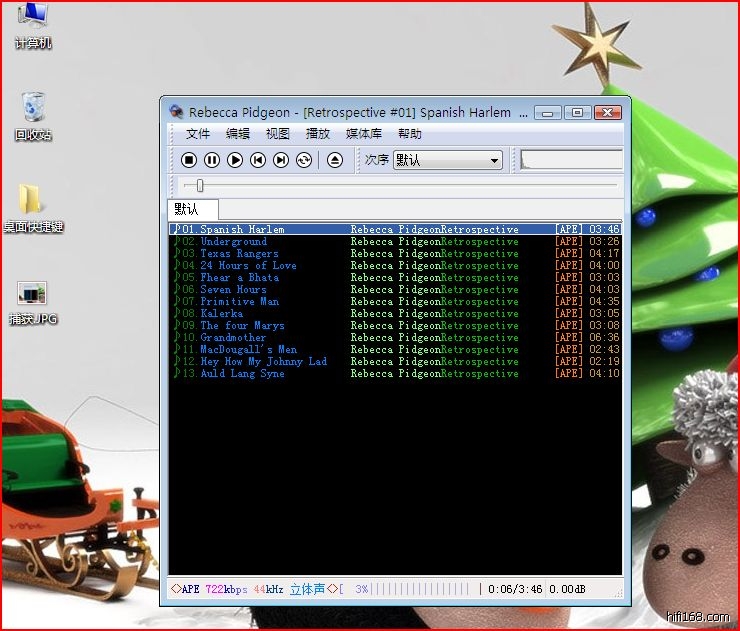Select track 13 Auld Lang Syne
Image resolution: width=740 pixels, height=631 pixels.
point(242,374)
